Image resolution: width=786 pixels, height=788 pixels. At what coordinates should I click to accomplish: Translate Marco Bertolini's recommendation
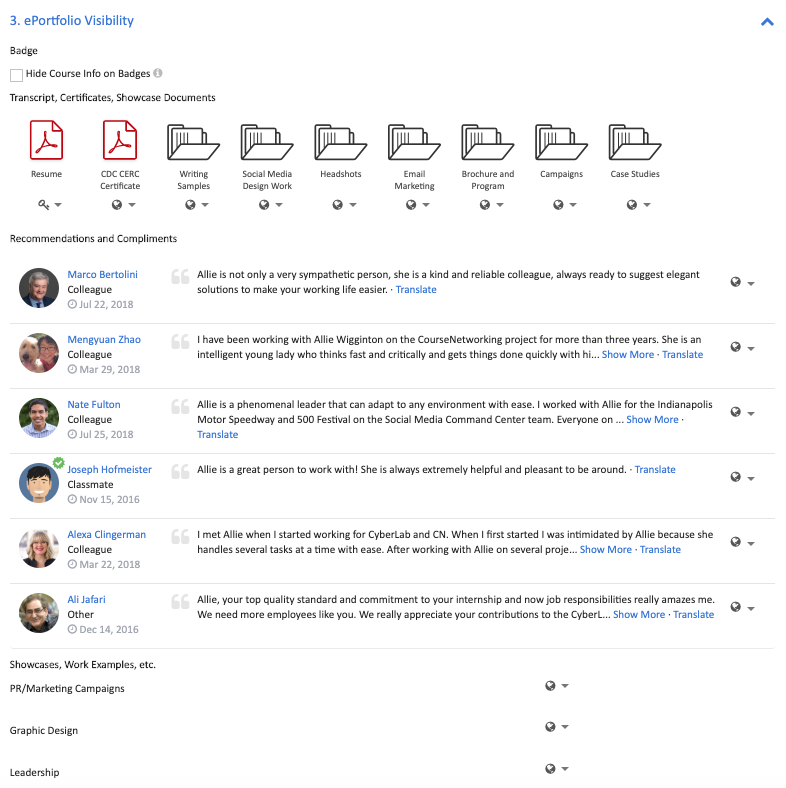416,289
